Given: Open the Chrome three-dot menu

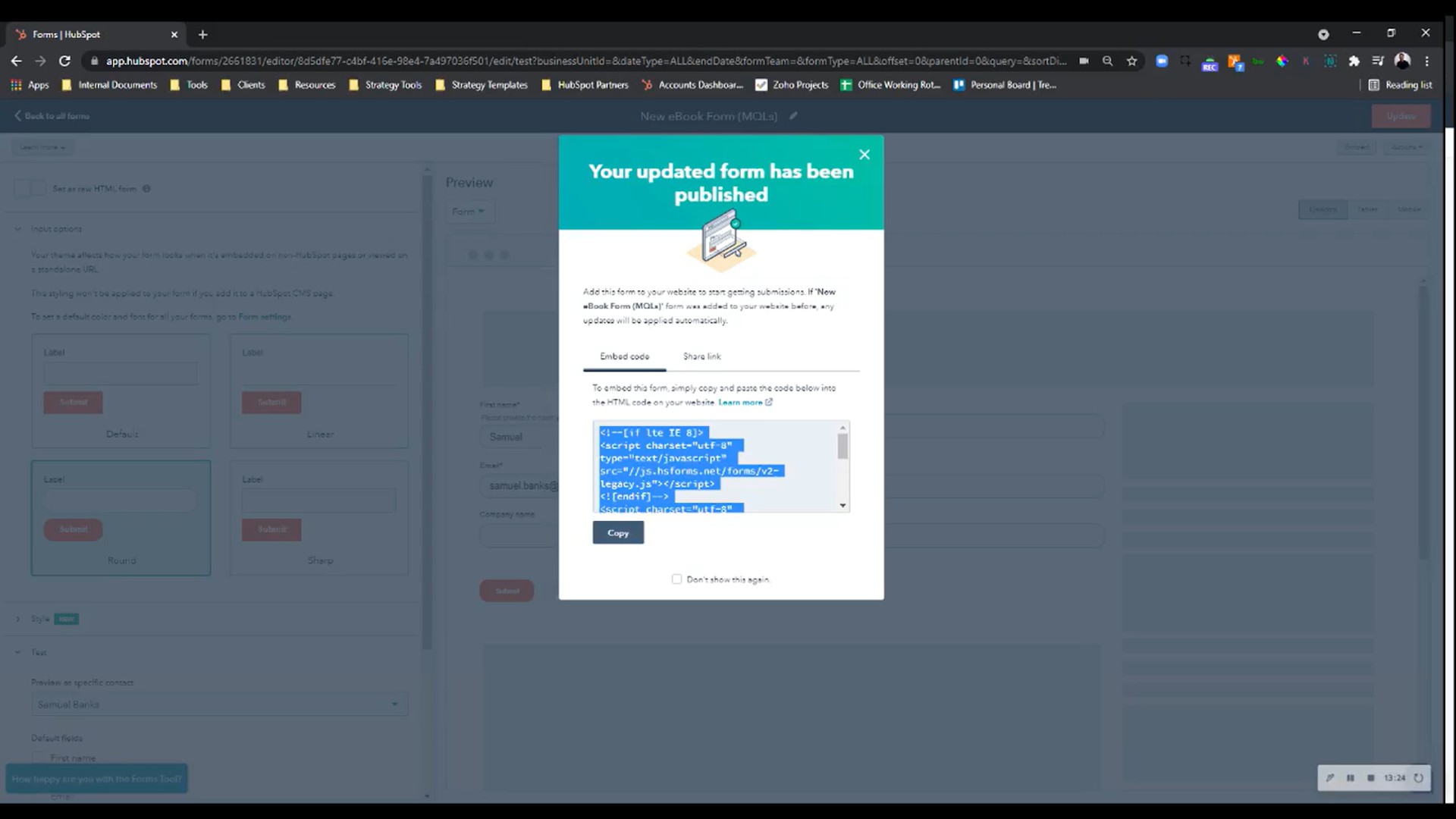Looking at the screenshot, I should (x=1426, y=61).
